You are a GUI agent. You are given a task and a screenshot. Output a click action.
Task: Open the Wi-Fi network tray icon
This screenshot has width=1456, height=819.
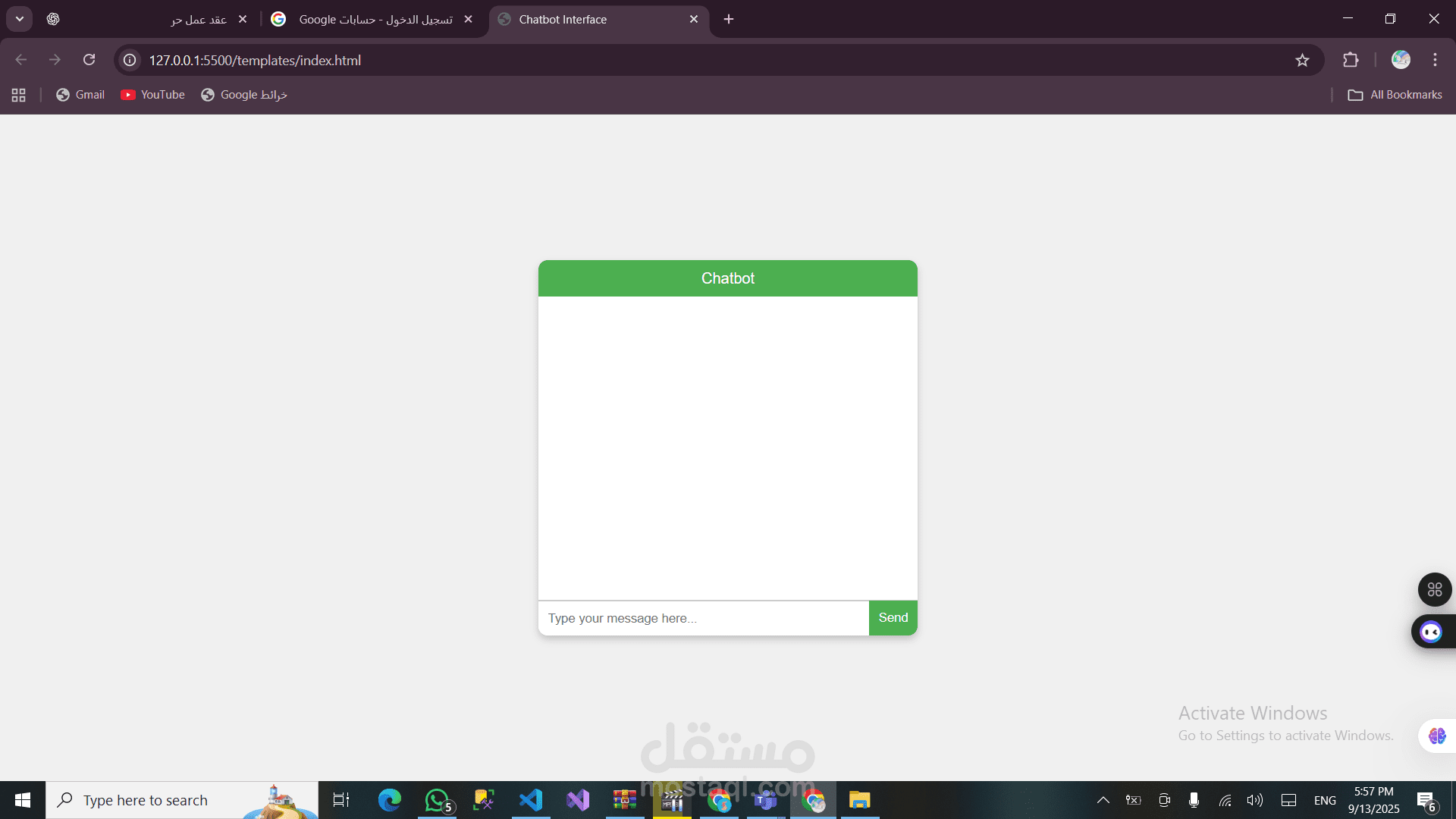(x=1225, y=800)
